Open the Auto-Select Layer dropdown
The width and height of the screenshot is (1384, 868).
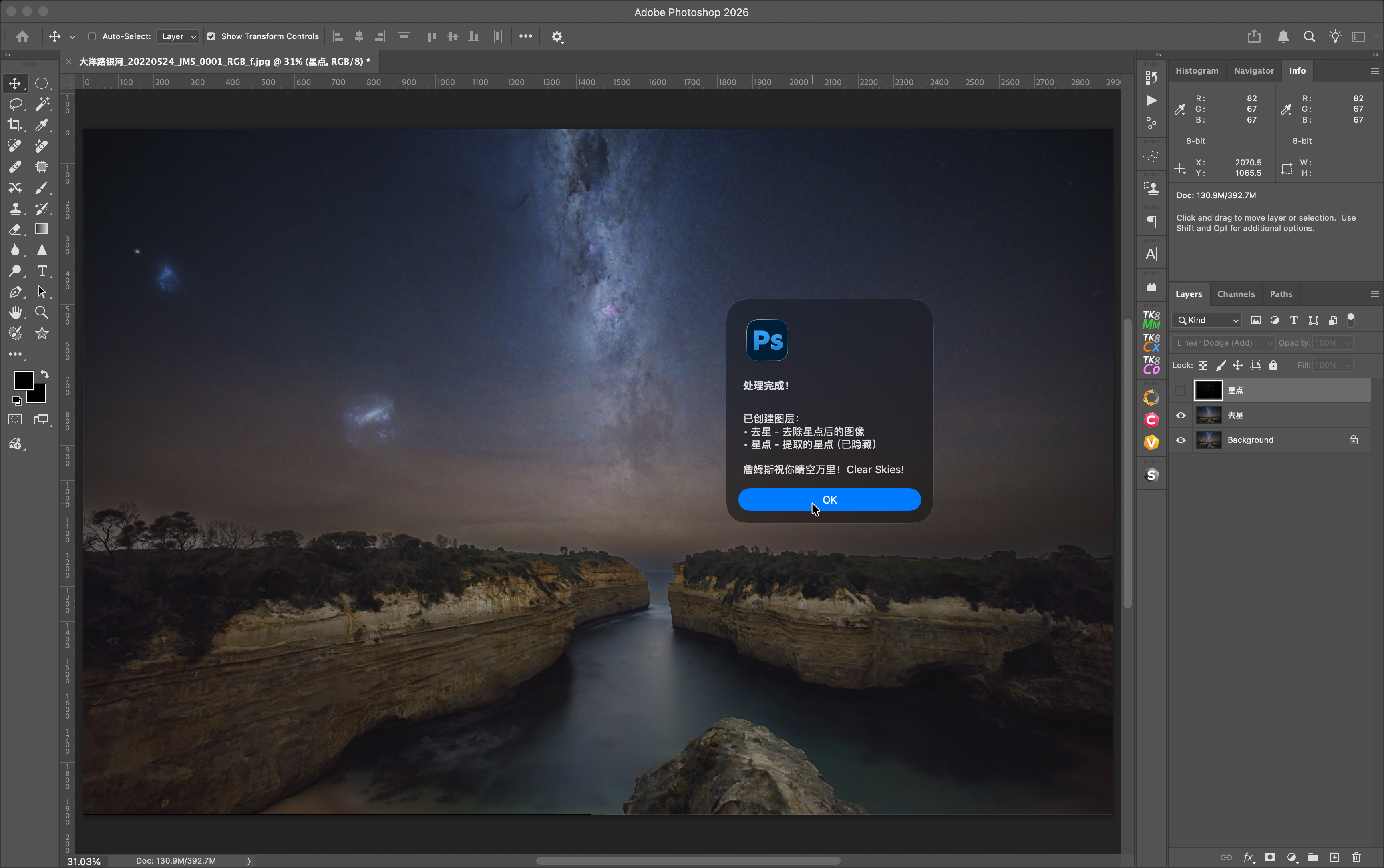click(178, 36)
